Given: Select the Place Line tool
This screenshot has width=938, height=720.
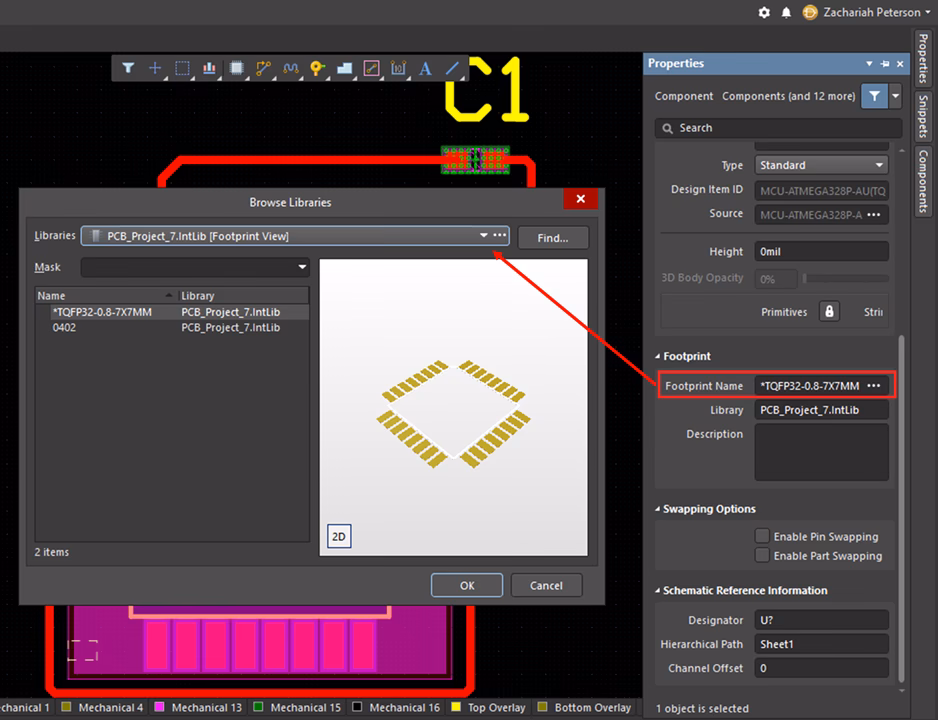Looking at the screenshot, I should click(x=452, y=68).
